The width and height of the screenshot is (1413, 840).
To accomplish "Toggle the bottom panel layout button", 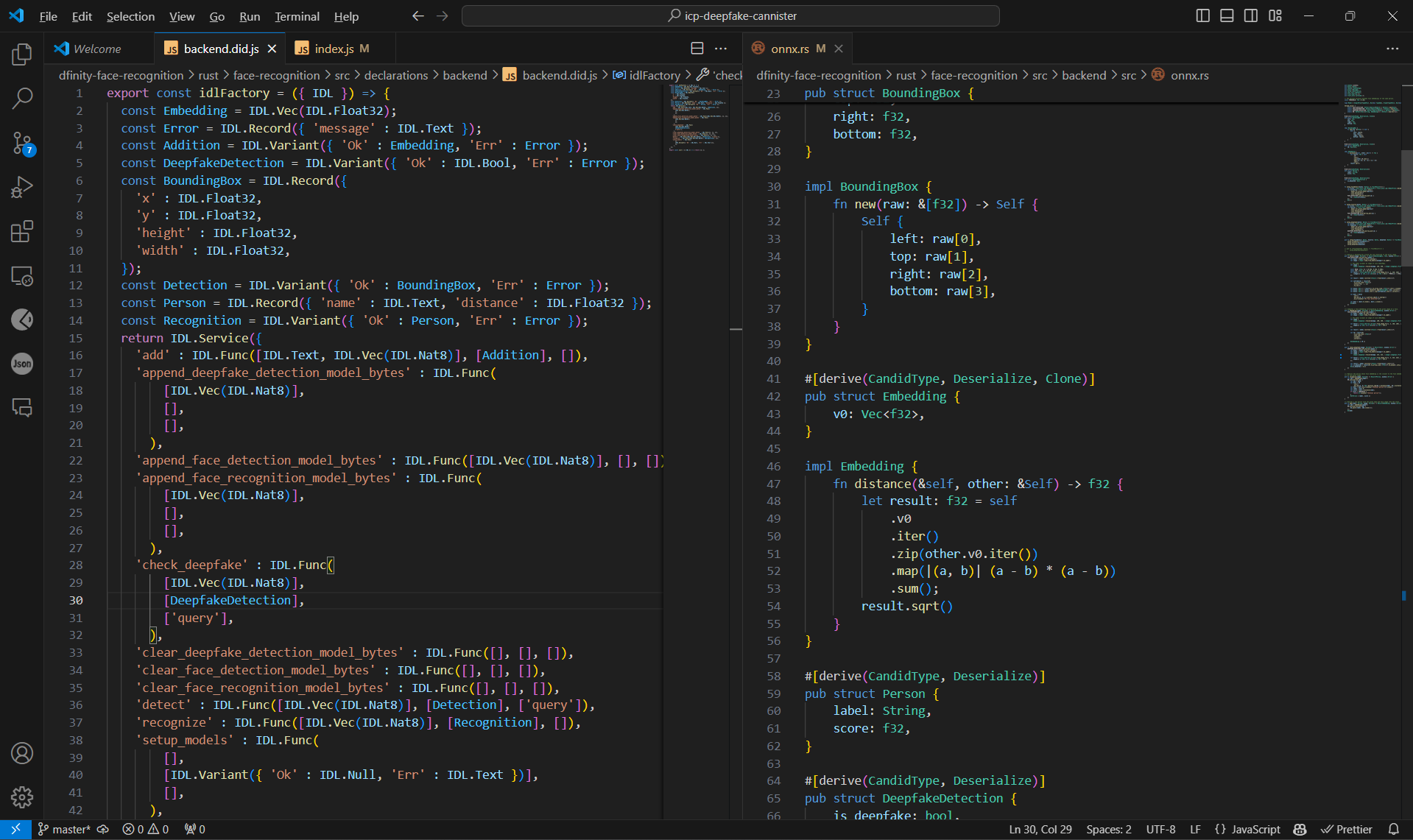I will [1227, 15].
